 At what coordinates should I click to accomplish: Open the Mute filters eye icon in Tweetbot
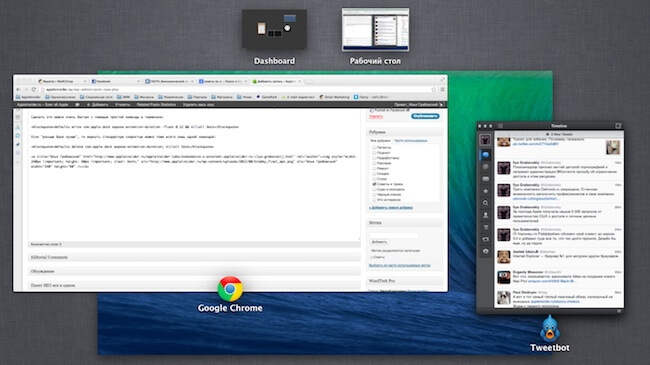(485, 251)
